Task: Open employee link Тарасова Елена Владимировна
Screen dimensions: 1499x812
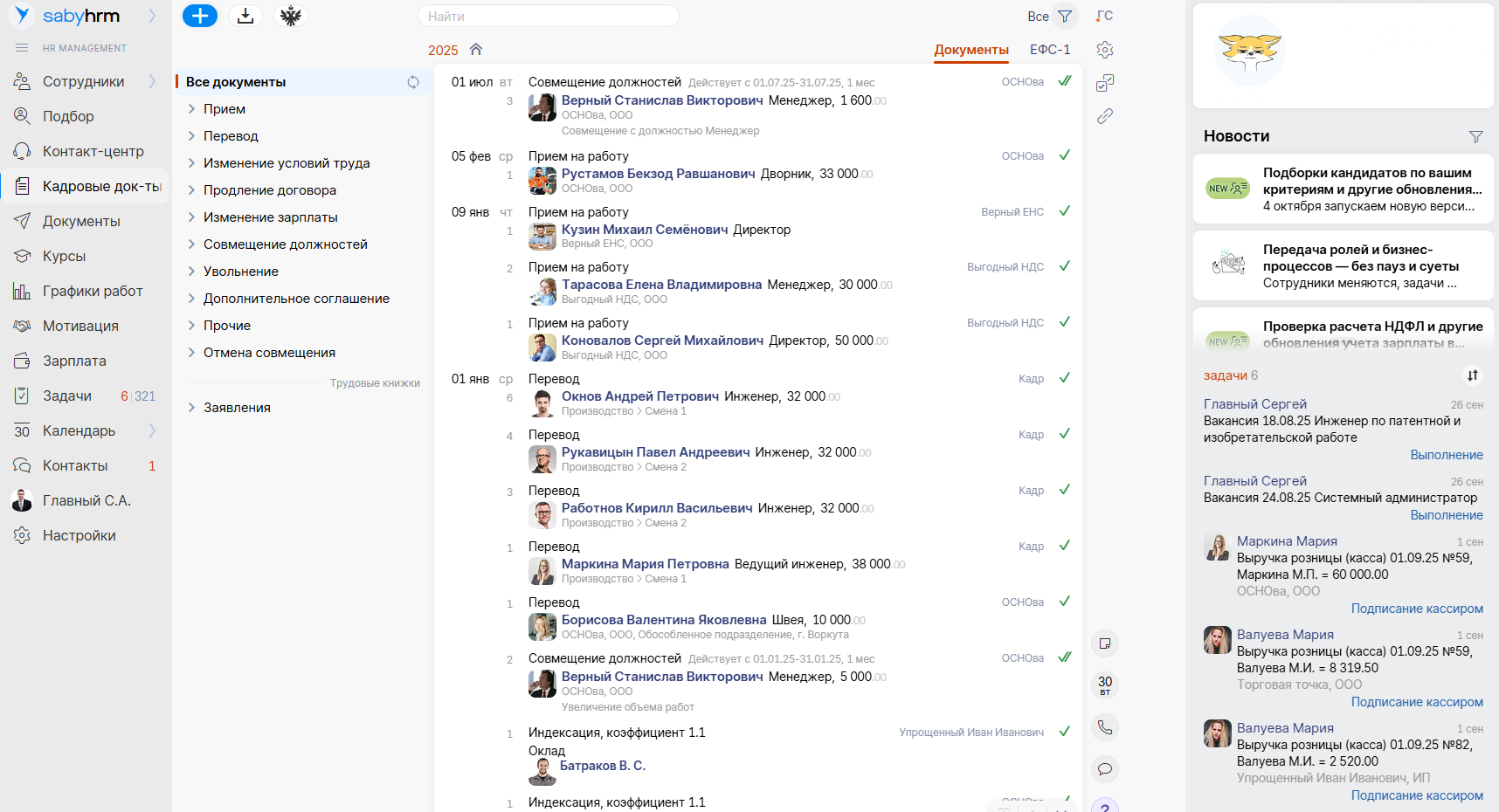Action: pos(661,285)
